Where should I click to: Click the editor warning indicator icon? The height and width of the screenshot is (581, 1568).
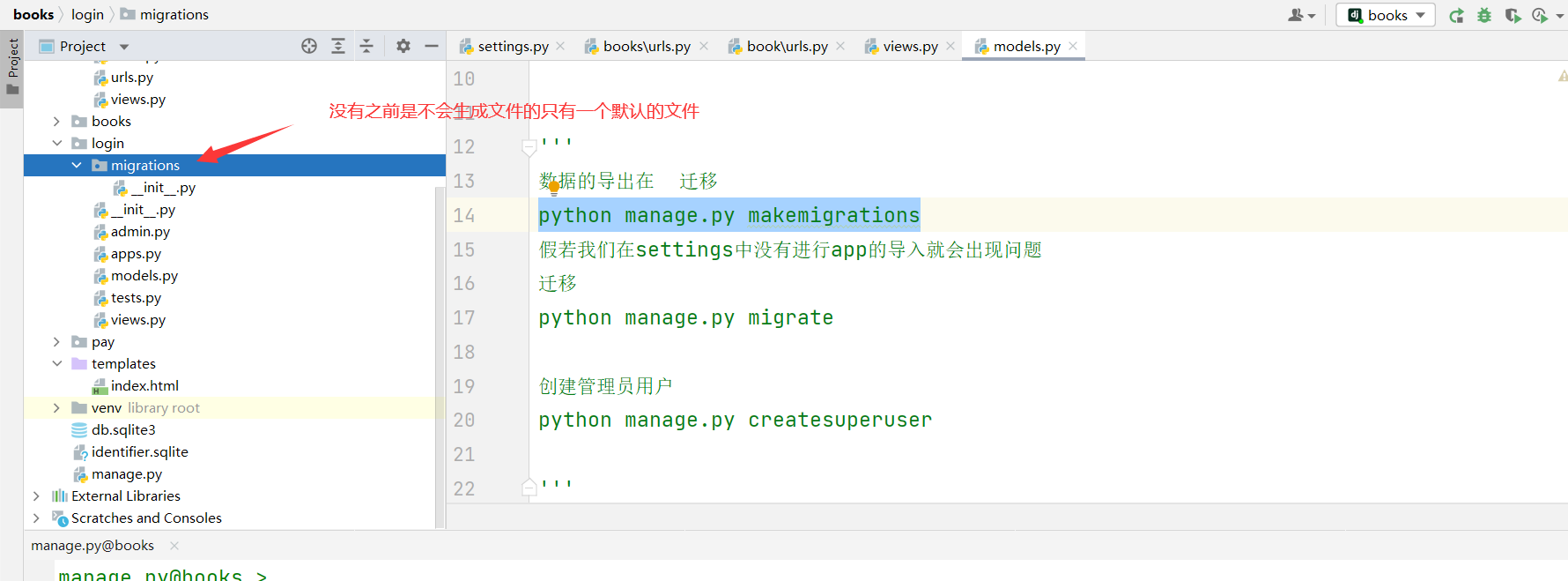pyautogui.click(x=1562, y=78)
